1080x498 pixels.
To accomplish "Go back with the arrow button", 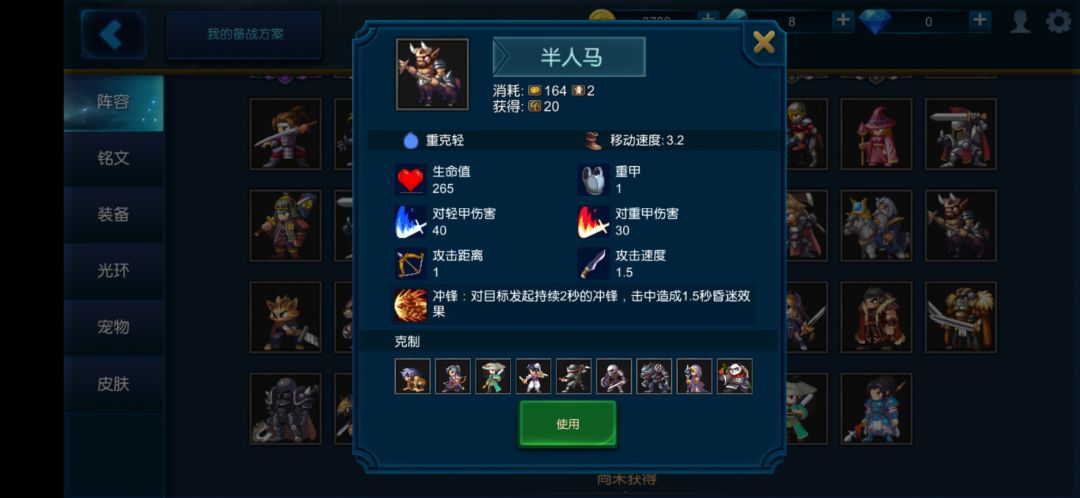I will [112, 34].
